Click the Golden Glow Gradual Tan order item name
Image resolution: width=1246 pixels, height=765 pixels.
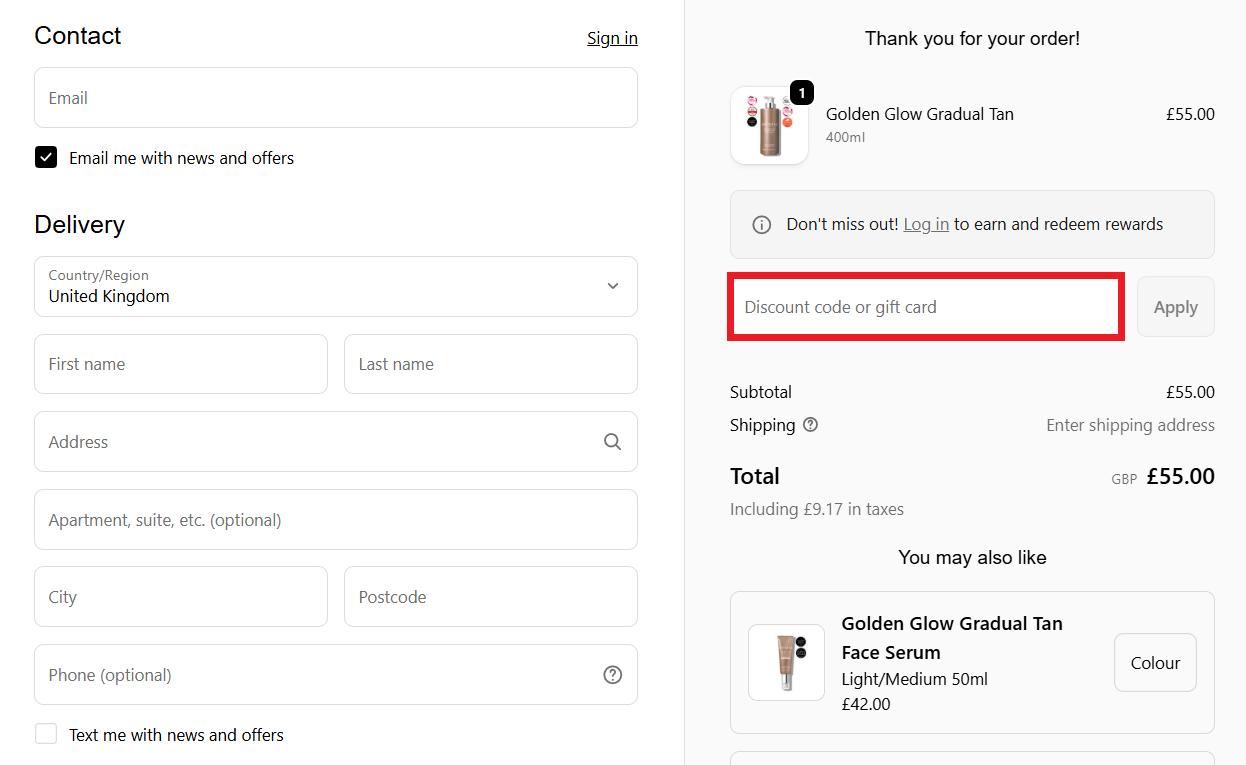920,114
